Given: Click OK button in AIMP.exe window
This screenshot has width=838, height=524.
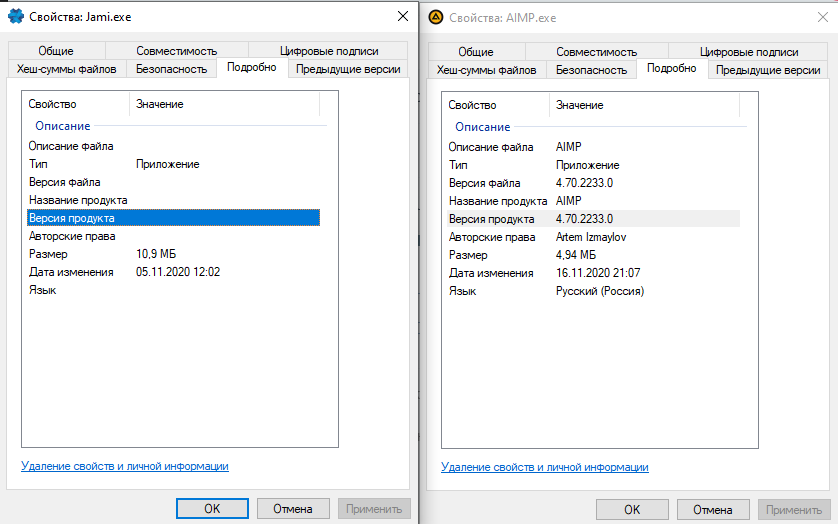Looking at the screenshot, I should (632, 510).
